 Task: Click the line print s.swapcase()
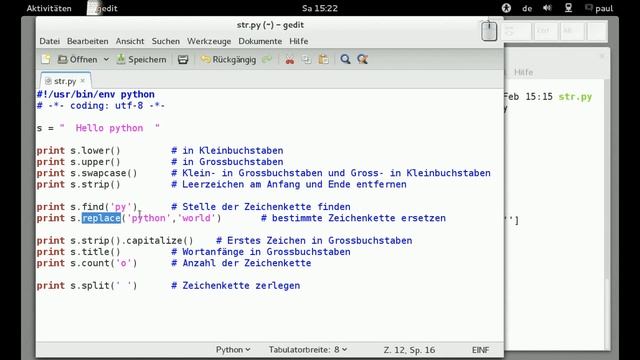(x=87, y=173)
